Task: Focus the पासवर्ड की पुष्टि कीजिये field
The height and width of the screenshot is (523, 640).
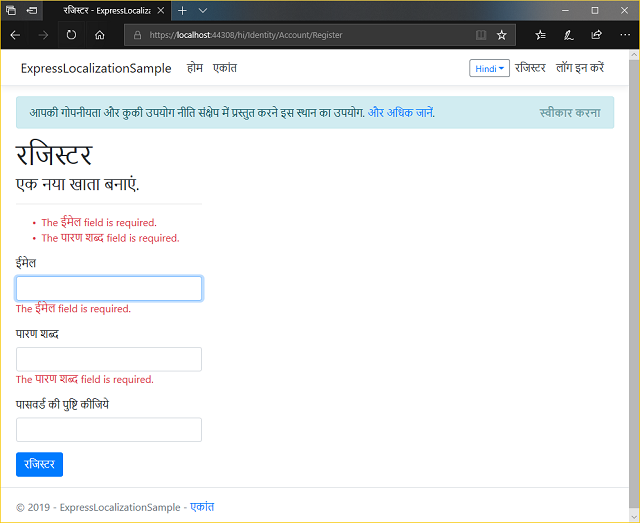Action: (109, 430)
